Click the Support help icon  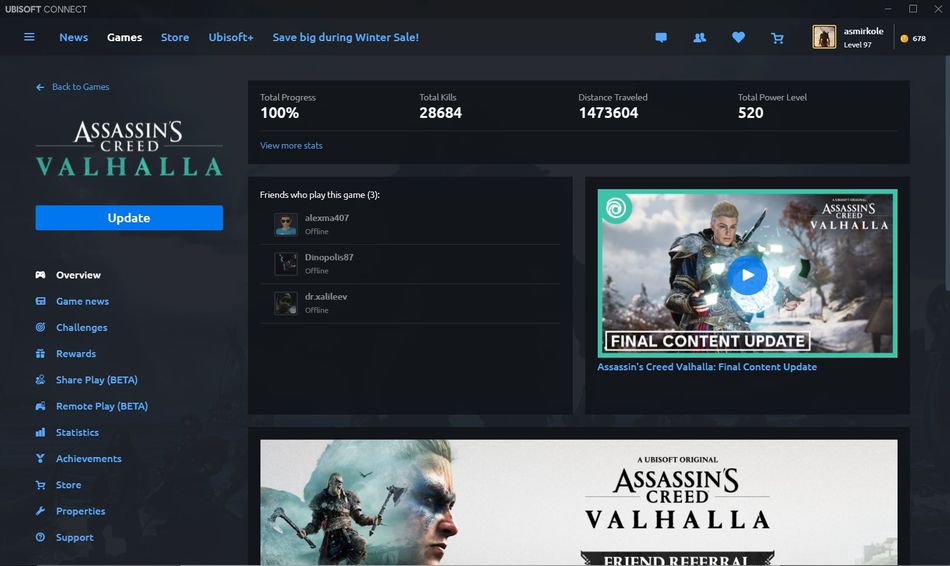[x=40, y=537]
